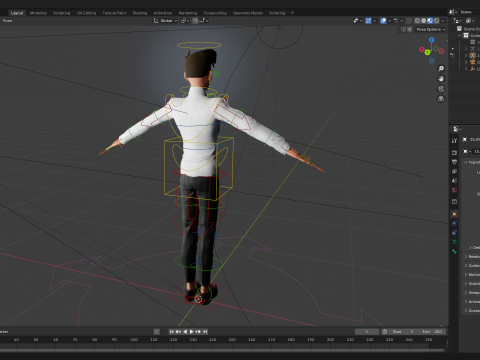Open the Scene properties tab

(454, 181)
